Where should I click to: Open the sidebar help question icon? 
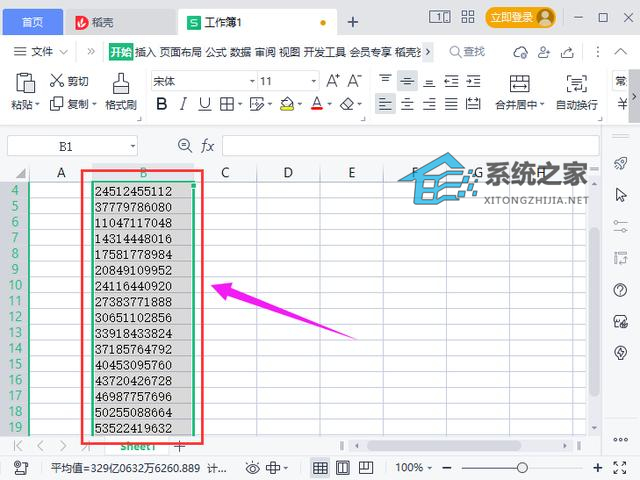(x=620, y=290)
